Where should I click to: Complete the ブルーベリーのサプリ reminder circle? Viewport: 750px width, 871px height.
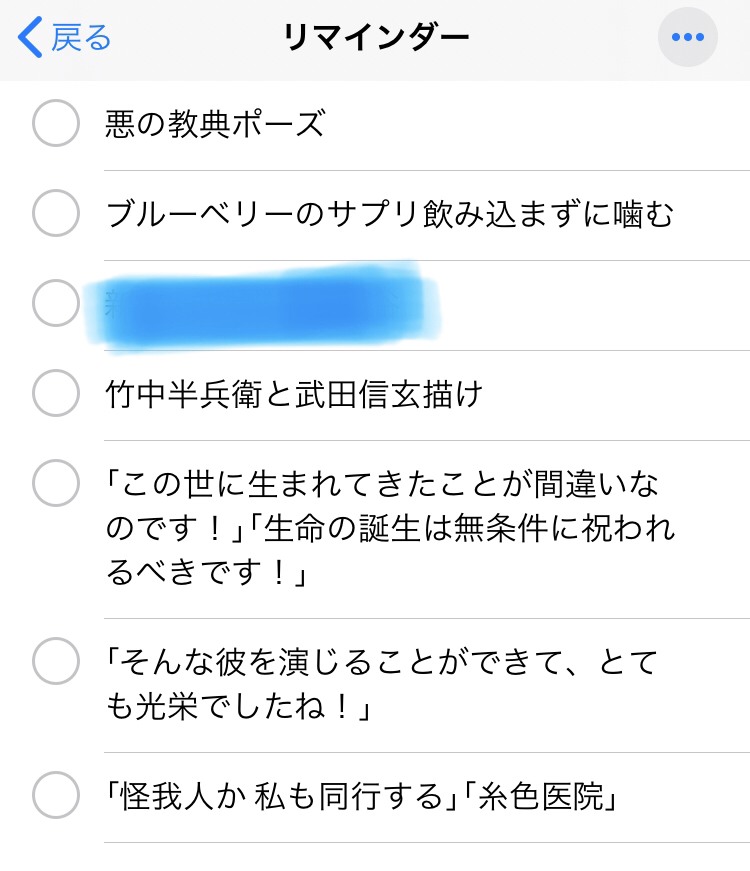pos(56,214)
